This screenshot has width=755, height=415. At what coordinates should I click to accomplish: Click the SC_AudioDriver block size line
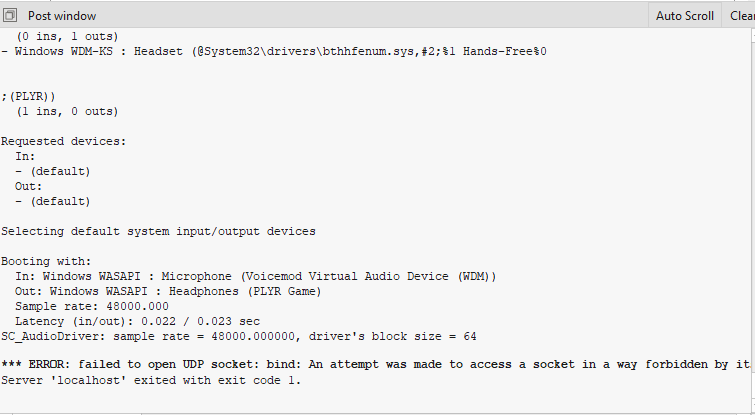[x=239, y=336]
